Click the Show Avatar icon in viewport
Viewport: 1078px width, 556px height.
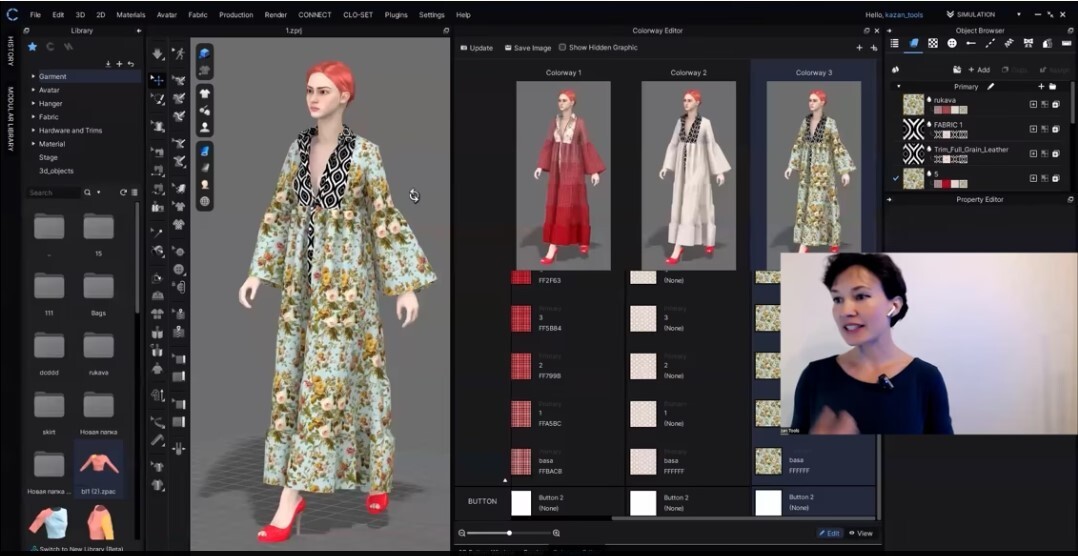pos(204,128)
